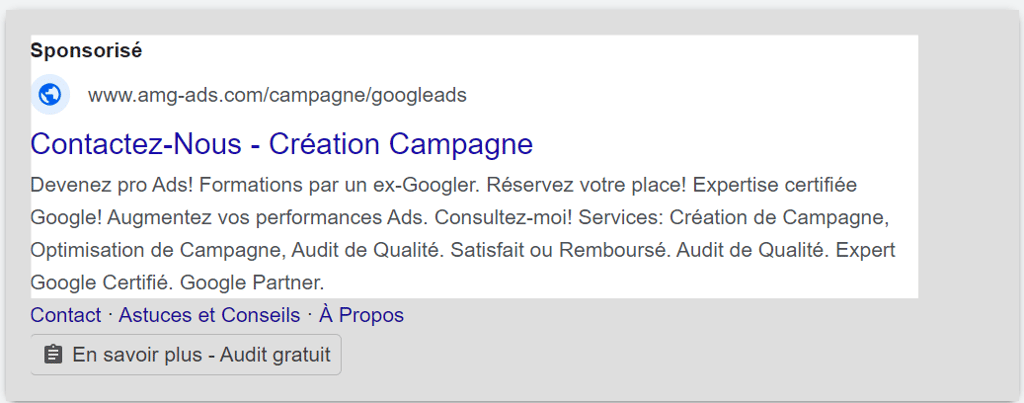Click the Expertise certifiée phrase
The height and width of the screenshot is (403, 1024).
[x=775, y=185]
